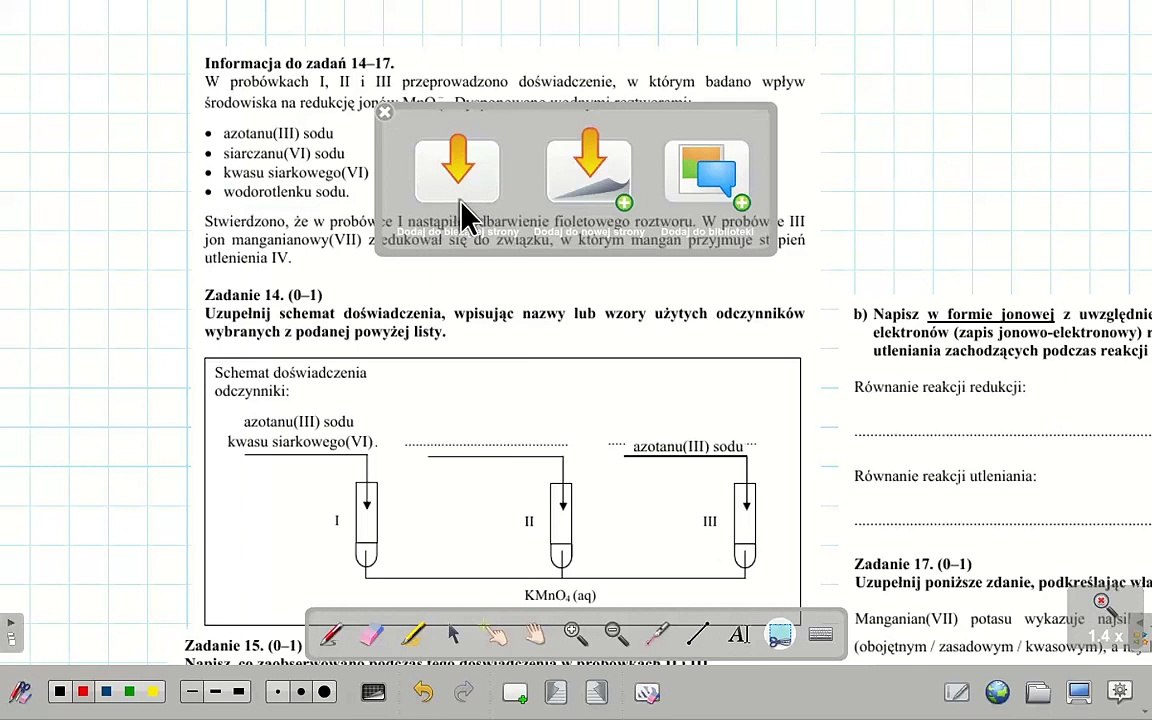Set medium line width

point(215,691)
